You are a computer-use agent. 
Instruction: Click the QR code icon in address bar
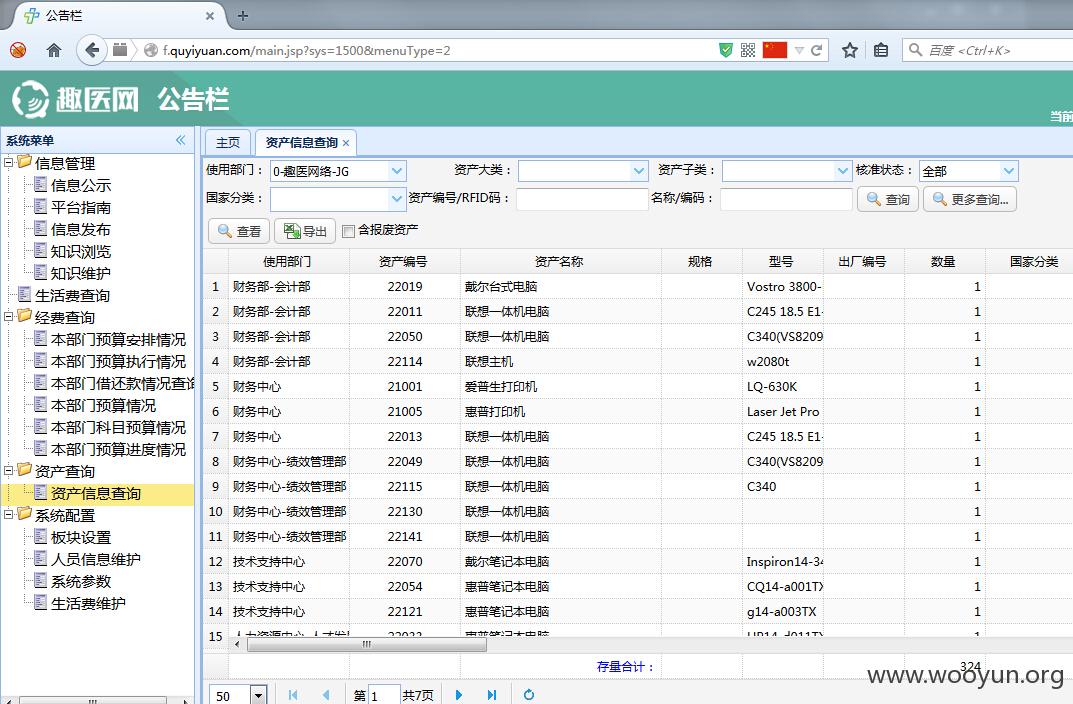(748, 50)
